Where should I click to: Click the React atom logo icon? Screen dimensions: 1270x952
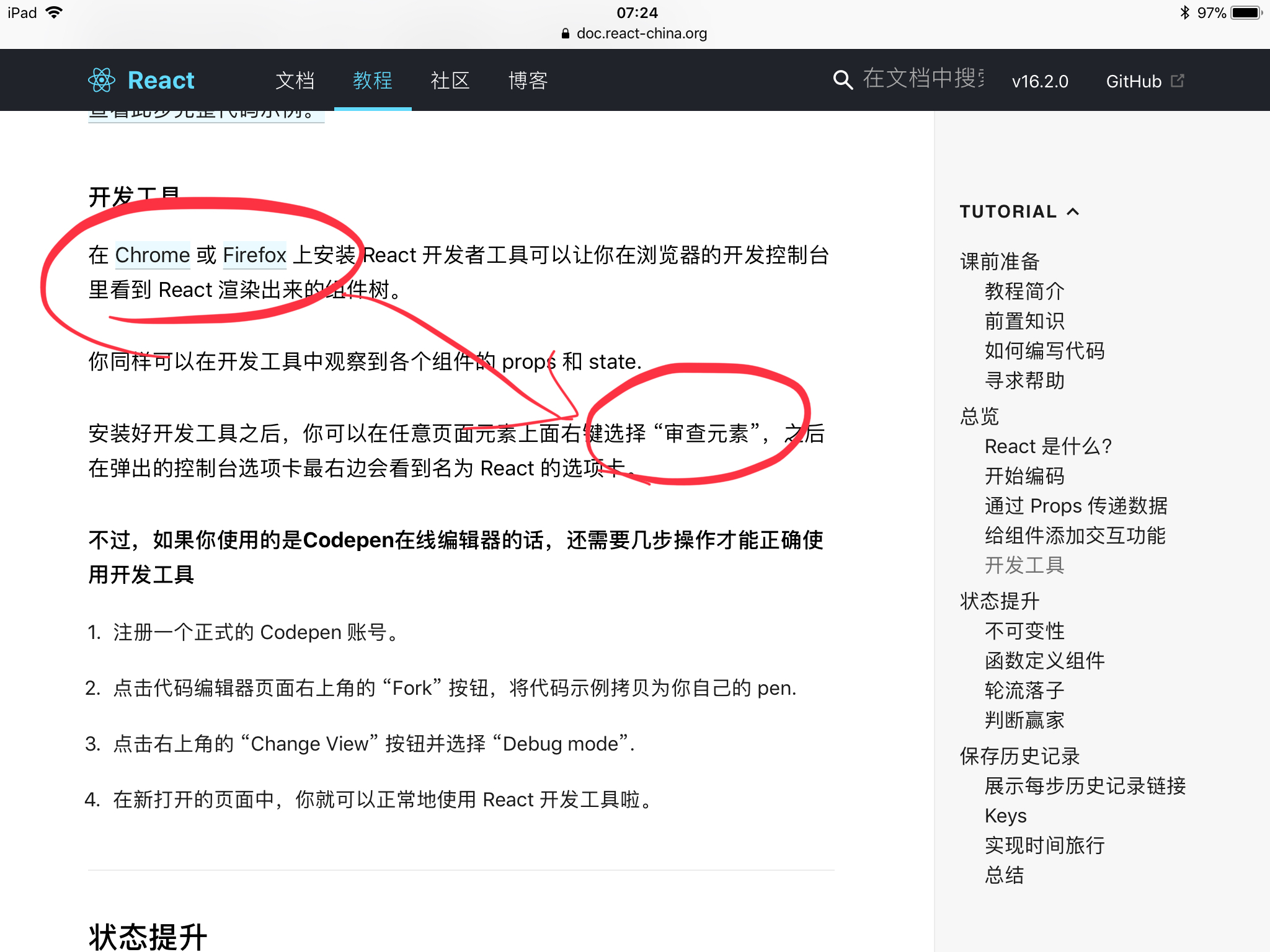(102, 80)
